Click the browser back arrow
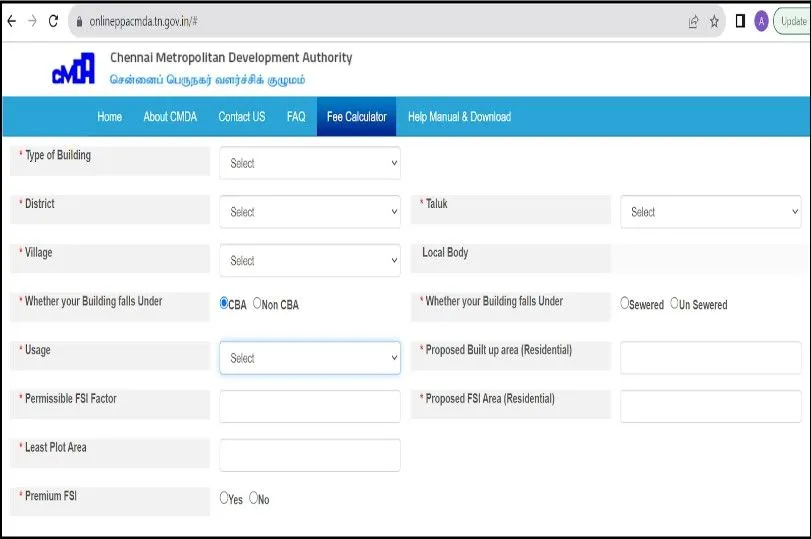 coord(11,21)
